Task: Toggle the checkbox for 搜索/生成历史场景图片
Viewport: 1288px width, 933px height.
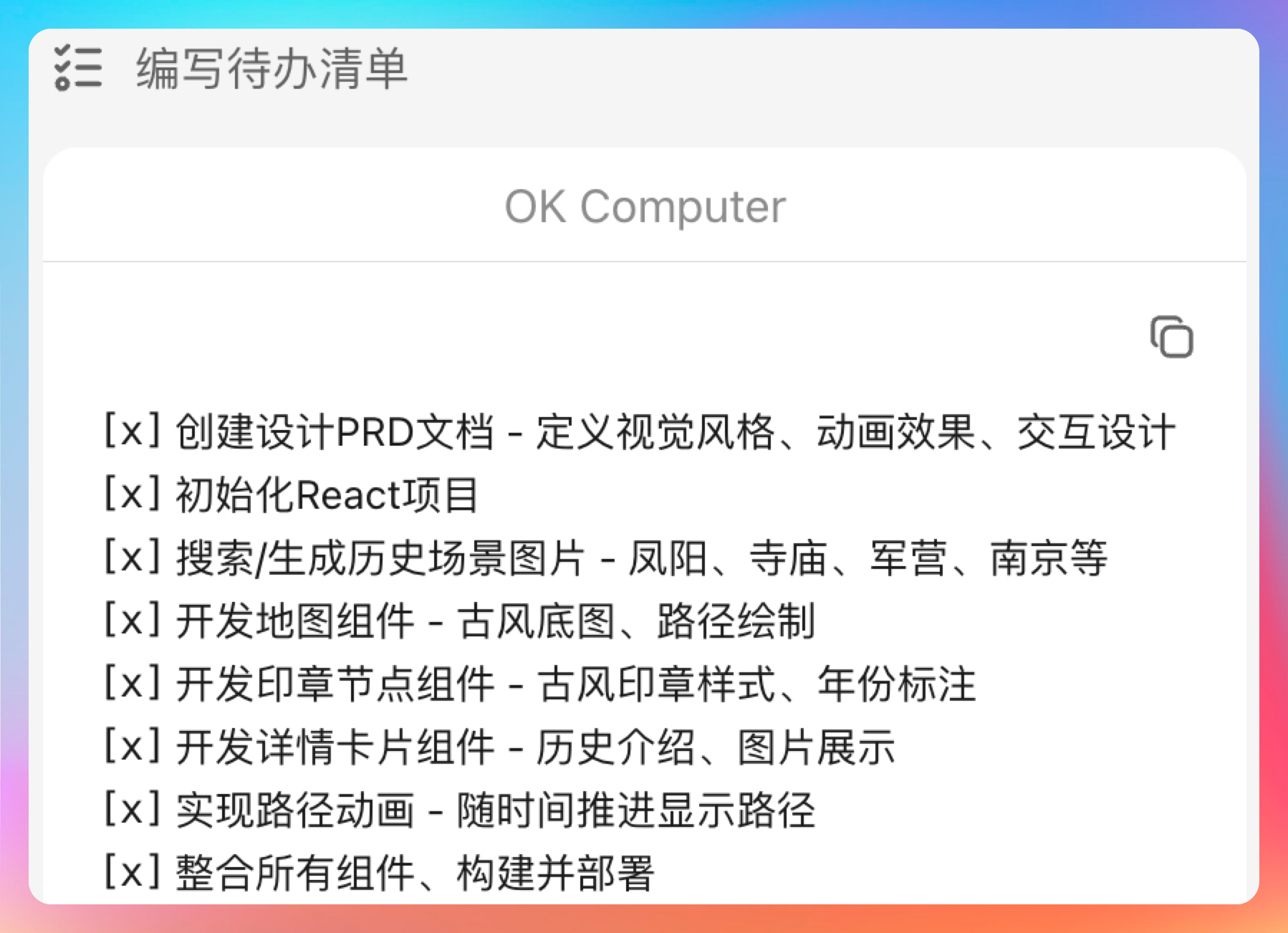Action: coord(133,558)
